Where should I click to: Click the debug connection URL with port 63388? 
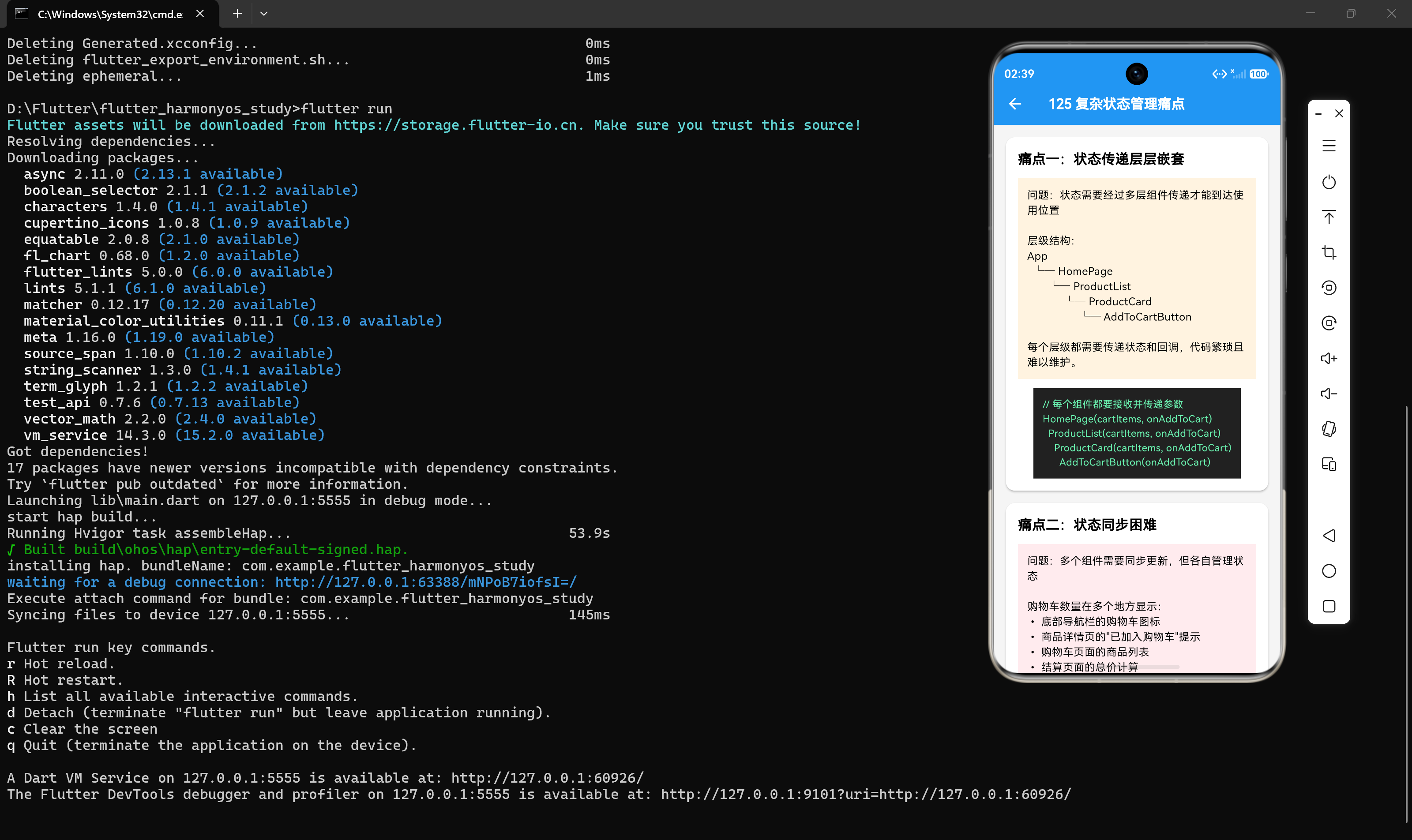[x=426, y=582]
